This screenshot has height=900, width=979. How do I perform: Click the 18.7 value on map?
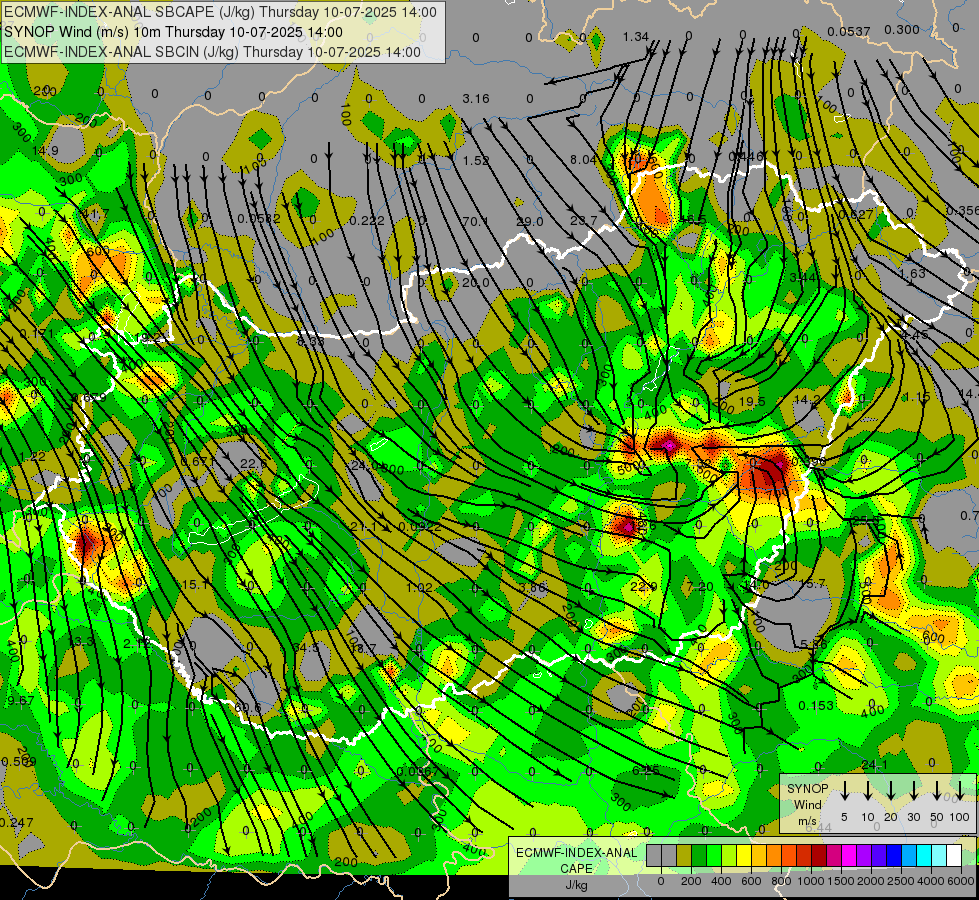click(x=363, y=648)
